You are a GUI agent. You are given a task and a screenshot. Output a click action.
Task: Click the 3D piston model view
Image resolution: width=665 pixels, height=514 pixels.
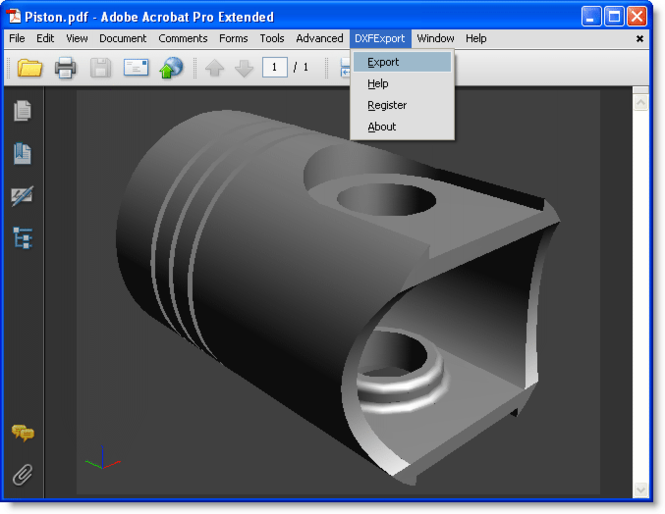tap(338, 297)
